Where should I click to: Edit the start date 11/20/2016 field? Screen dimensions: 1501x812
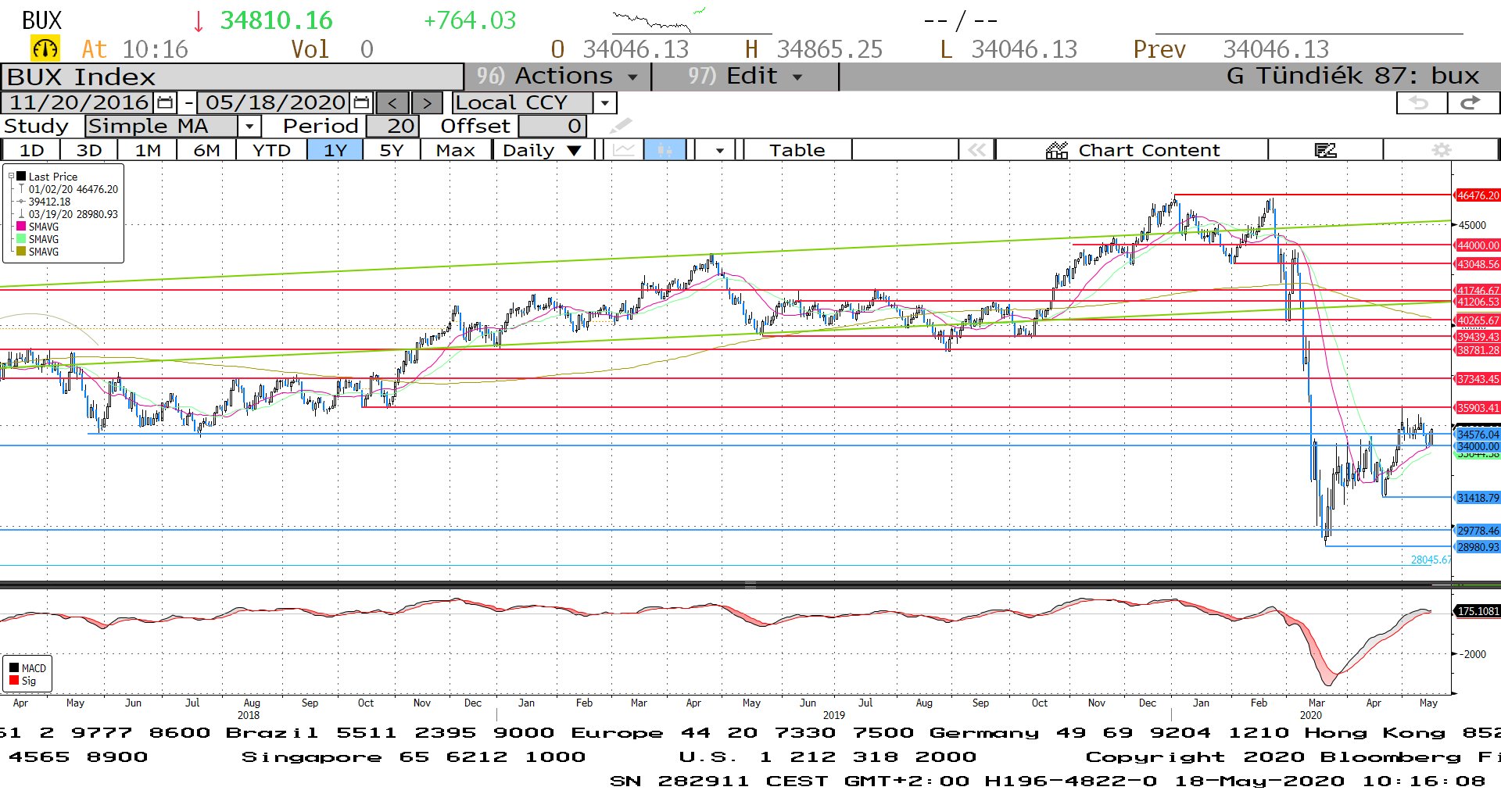coord(79,102)
